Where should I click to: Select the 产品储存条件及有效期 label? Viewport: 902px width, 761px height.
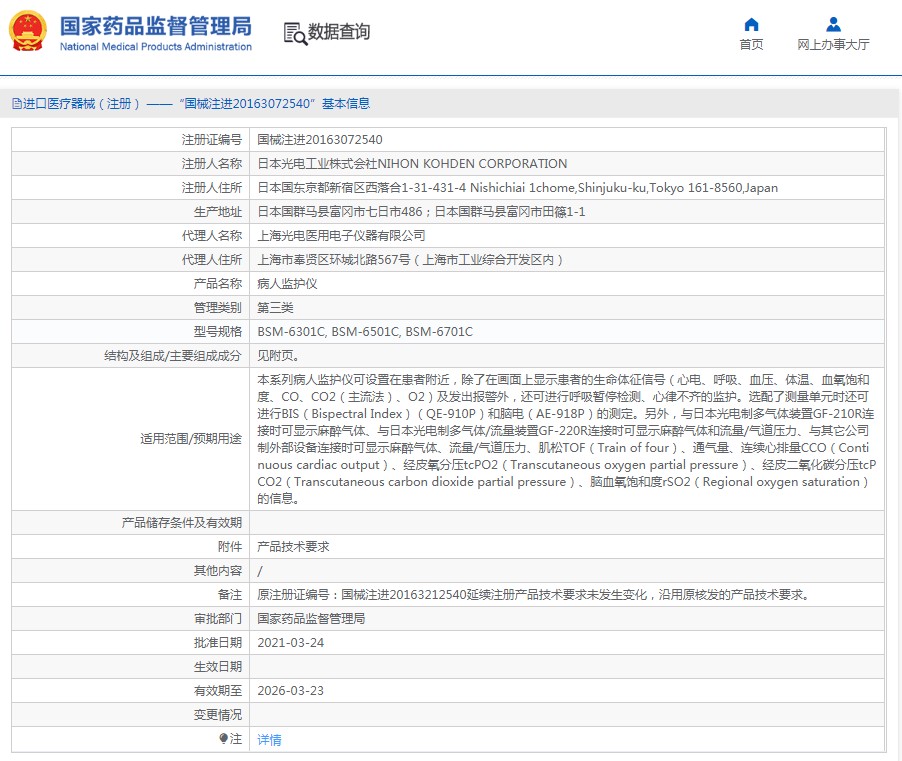coord(182,523)
